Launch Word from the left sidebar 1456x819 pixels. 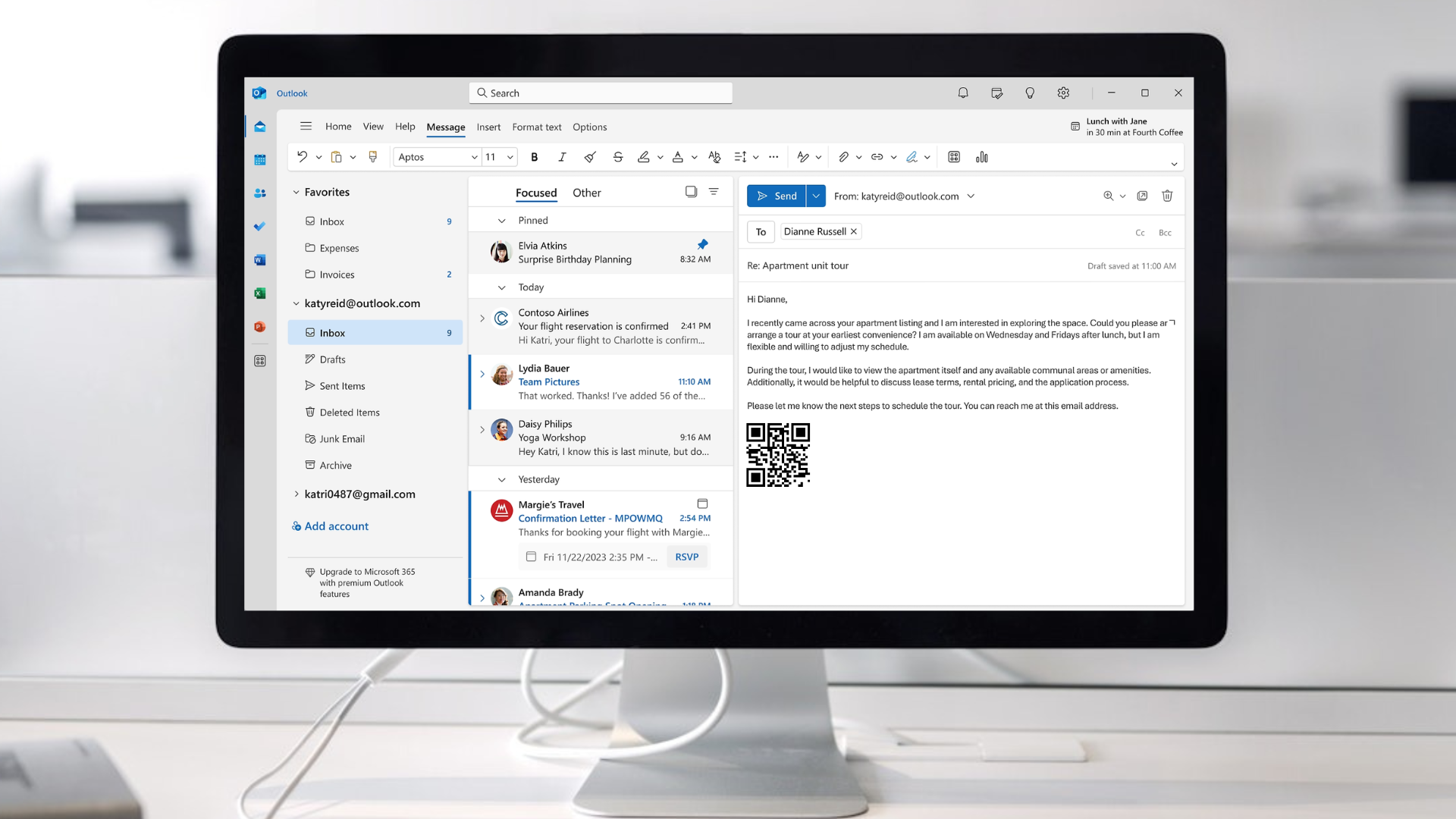pyautogui.click(x=260, y=260)
